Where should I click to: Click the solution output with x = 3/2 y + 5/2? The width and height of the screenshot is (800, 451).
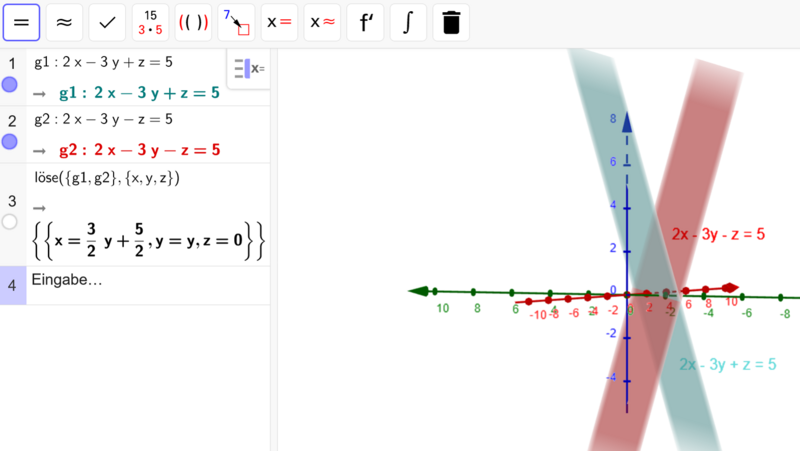point(148,240)
